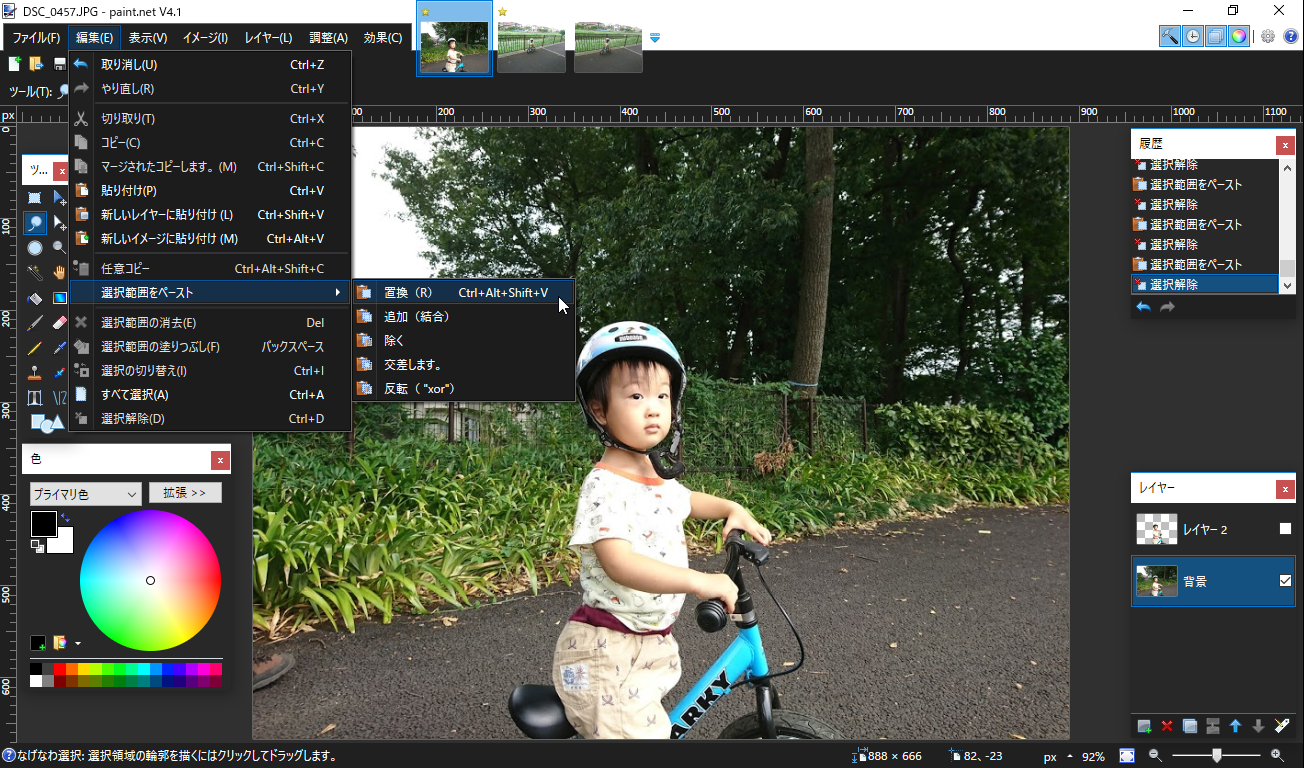Select the Magic Wand tool
This screenshot has height=768, width=1304.
(34, 270)
